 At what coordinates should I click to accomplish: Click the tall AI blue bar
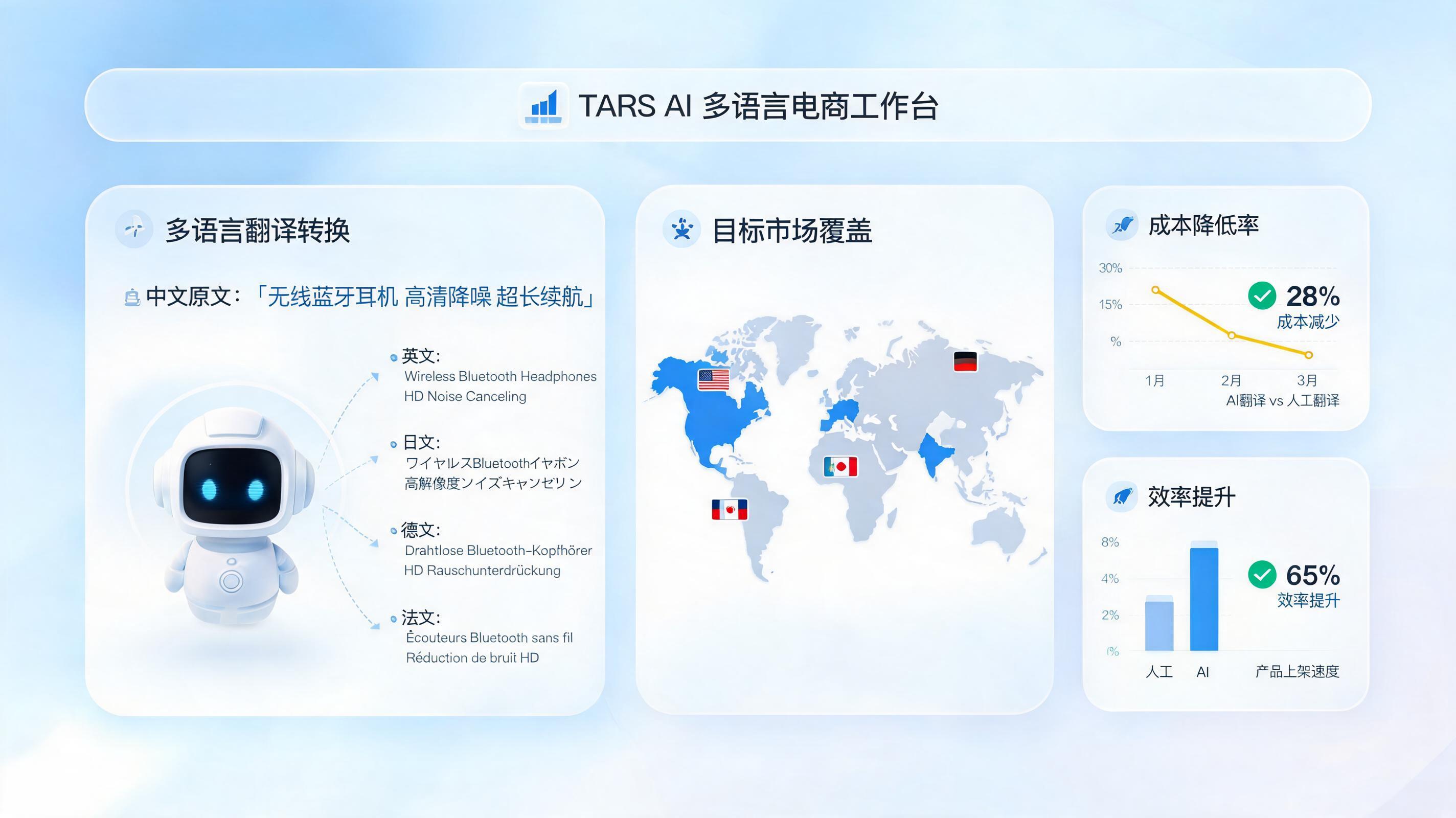coord(1204,596)
